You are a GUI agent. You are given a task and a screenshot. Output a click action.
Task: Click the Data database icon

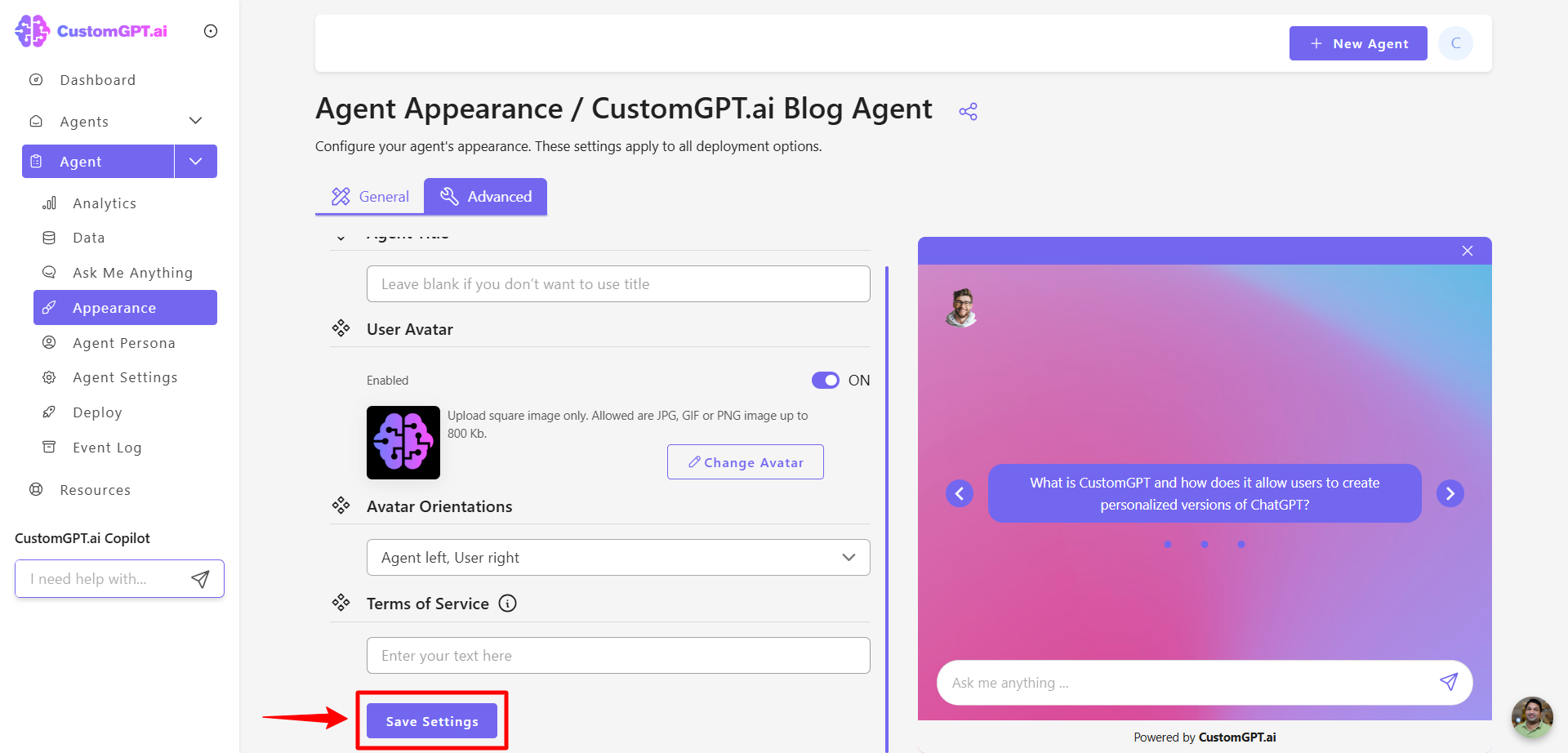click(49, 238)
